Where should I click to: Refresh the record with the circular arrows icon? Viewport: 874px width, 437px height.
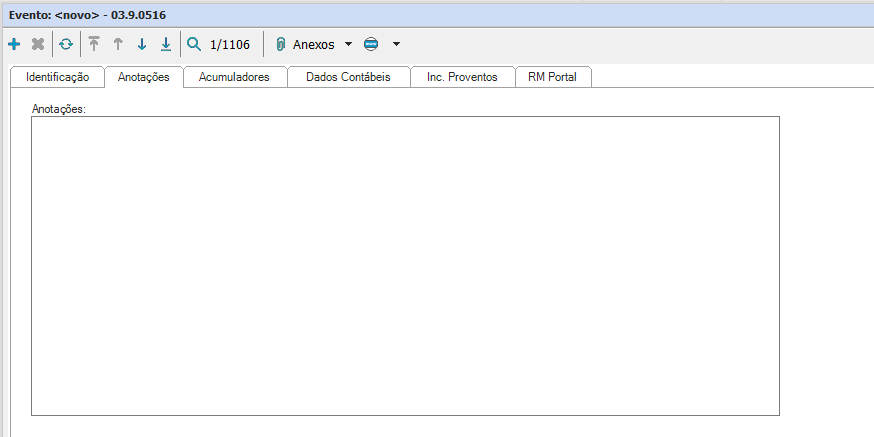pyautogui.click(x=66, y=45)
